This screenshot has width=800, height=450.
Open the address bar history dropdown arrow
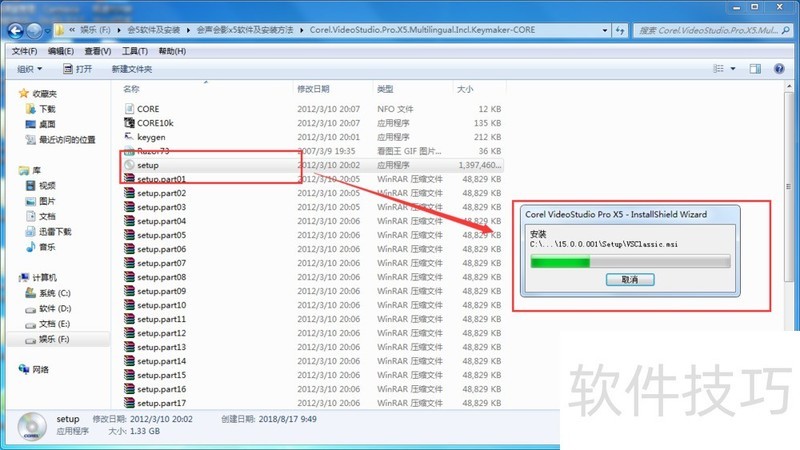pyautogui.click(x=605, y=31)
